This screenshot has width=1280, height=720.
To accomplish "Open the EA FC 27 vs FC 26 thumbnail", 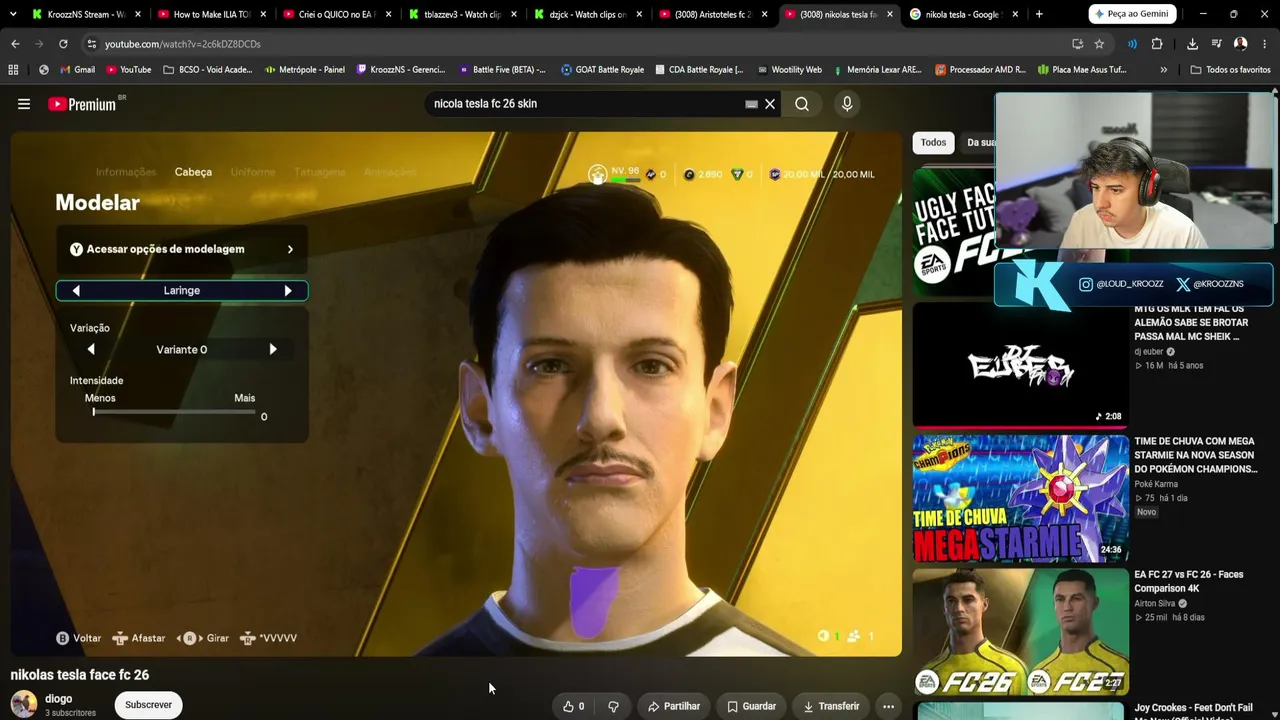I will click(x=1020, y=631).
